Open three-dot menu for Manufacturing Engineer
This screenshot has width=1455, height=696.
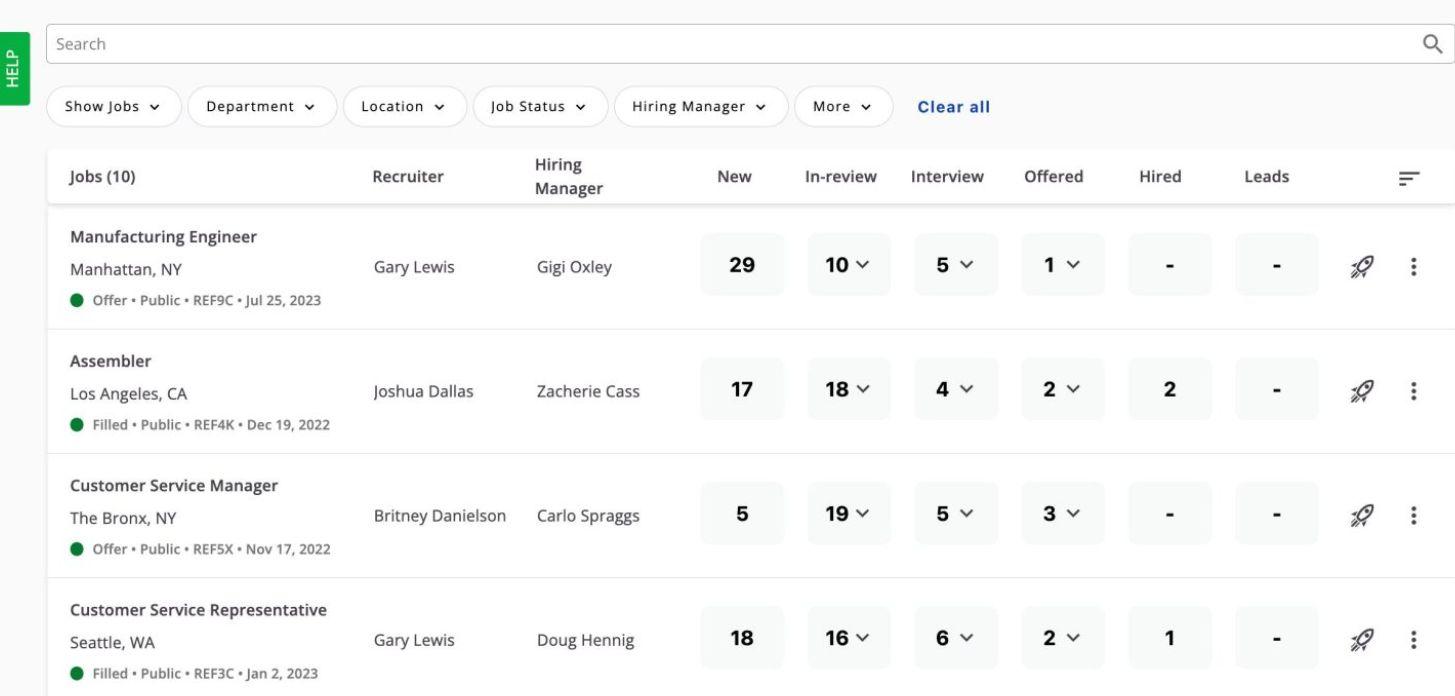(x=1413, y=266)
